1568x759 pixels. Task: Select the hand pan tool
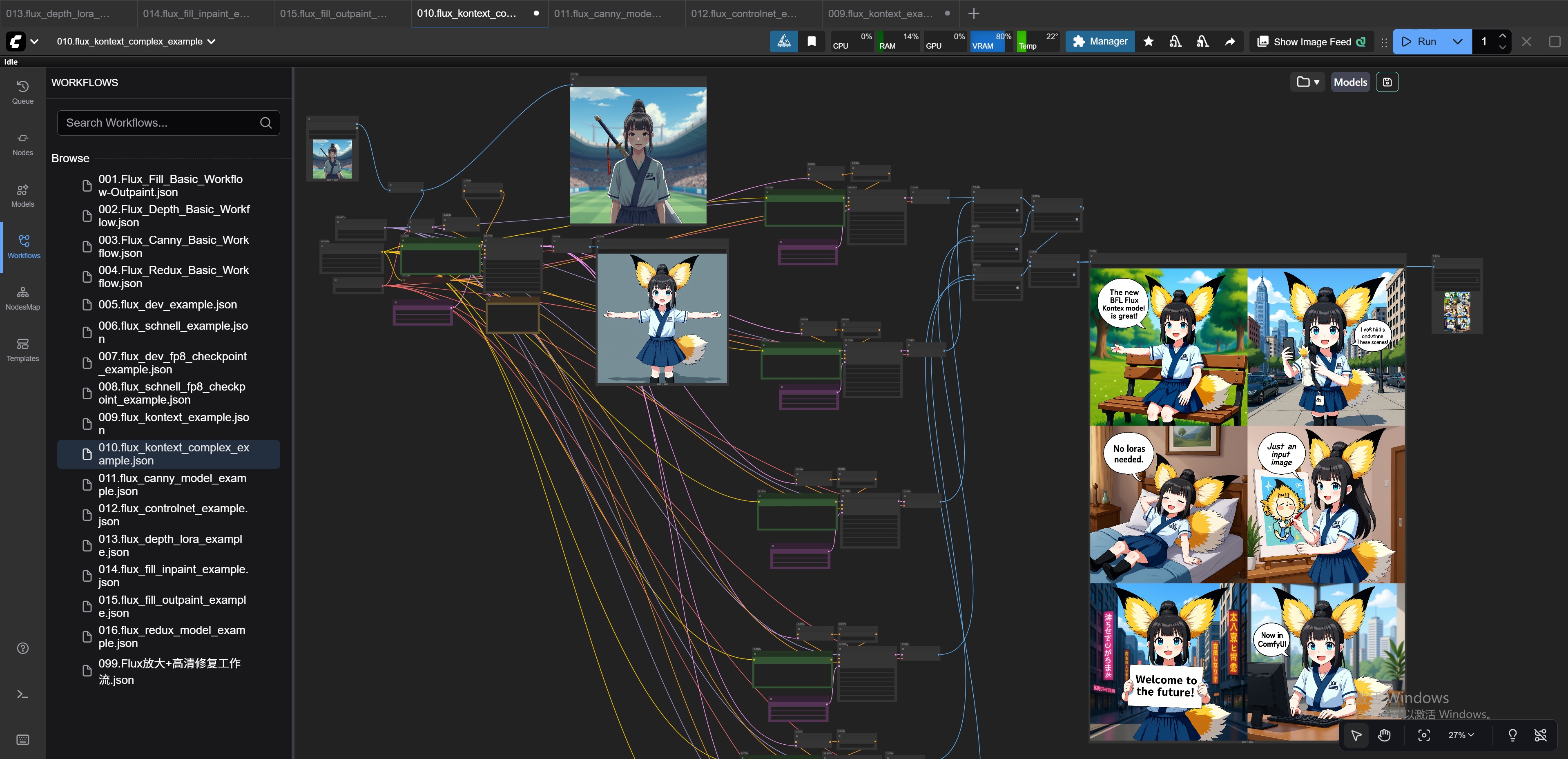[x=1384, y=735]
